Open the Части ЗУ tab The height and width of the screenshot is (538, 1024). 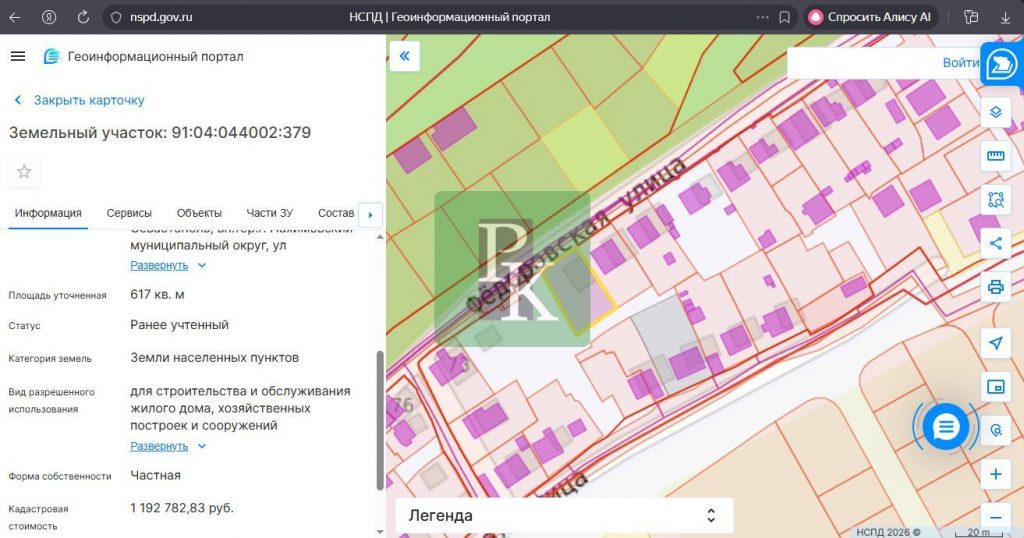click(x=269, y=213)
